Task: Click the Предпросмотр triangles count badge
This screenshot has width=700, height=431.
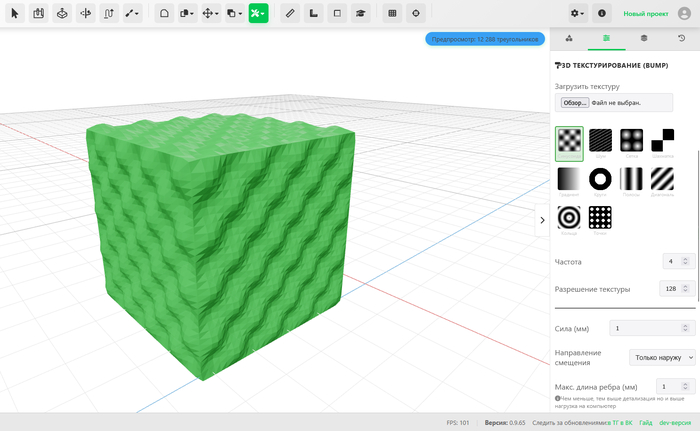Action: (x=485, y=39)
